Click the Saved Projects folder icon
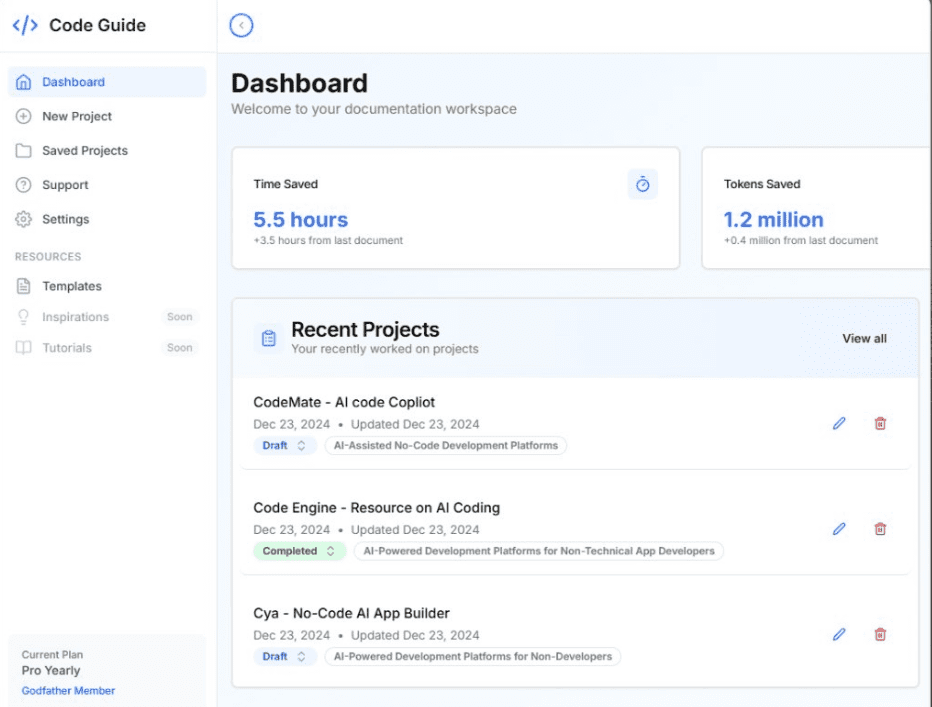This screenshot has width=932, height=707. [23, 151]
